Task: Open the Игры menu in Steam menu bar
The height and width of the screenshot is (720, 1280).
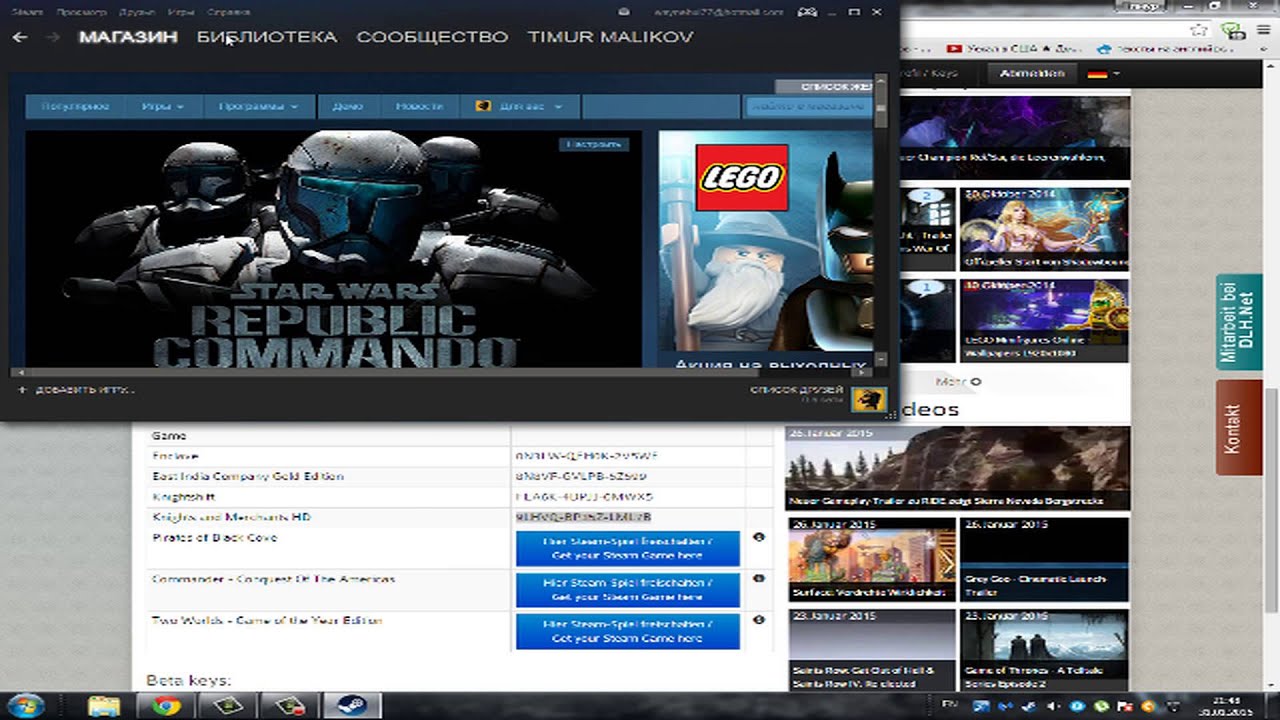Action: coord(181,12)
